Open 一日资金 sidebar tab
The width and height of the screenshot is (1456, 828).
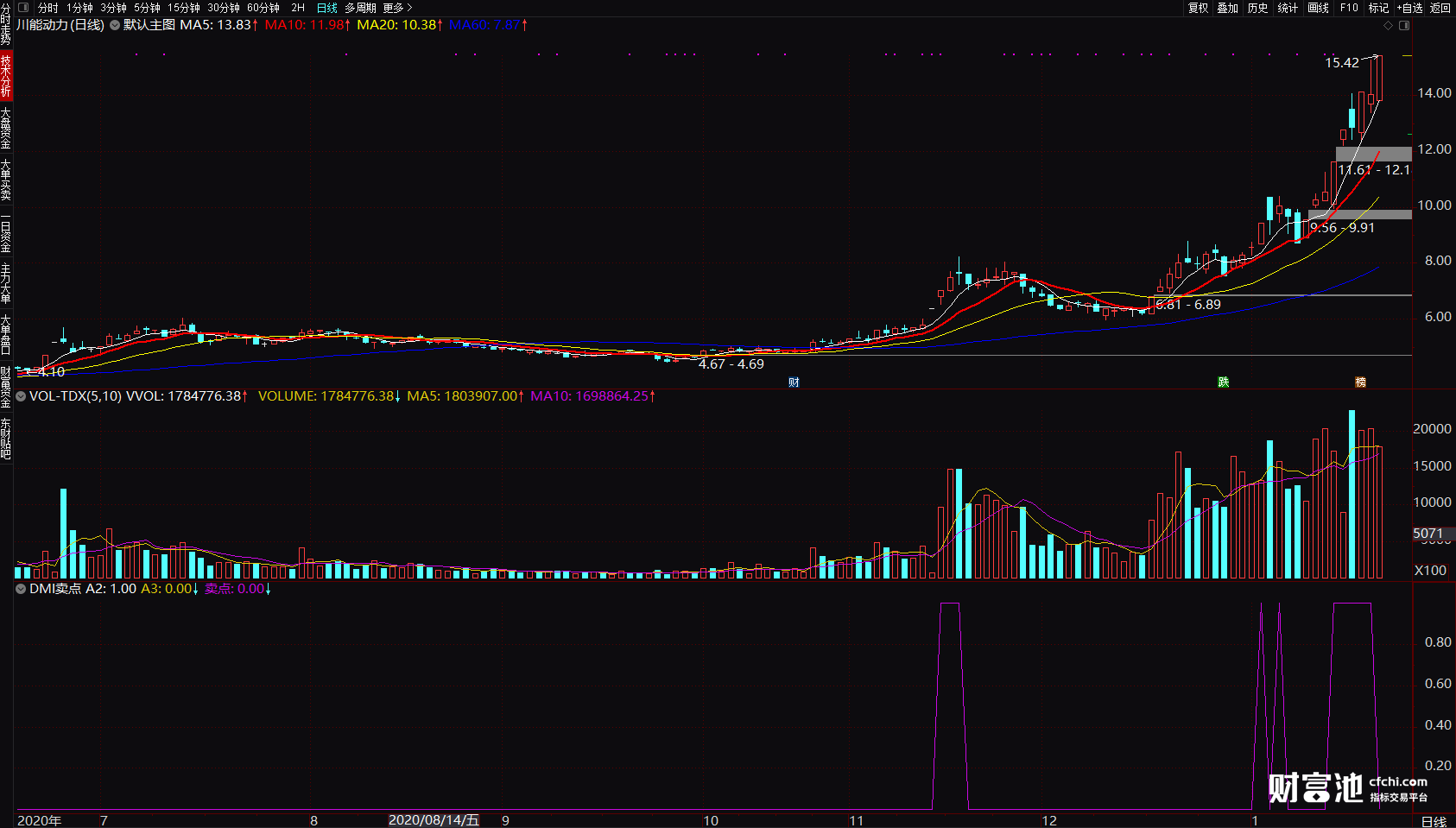click(x=6, y=232)
